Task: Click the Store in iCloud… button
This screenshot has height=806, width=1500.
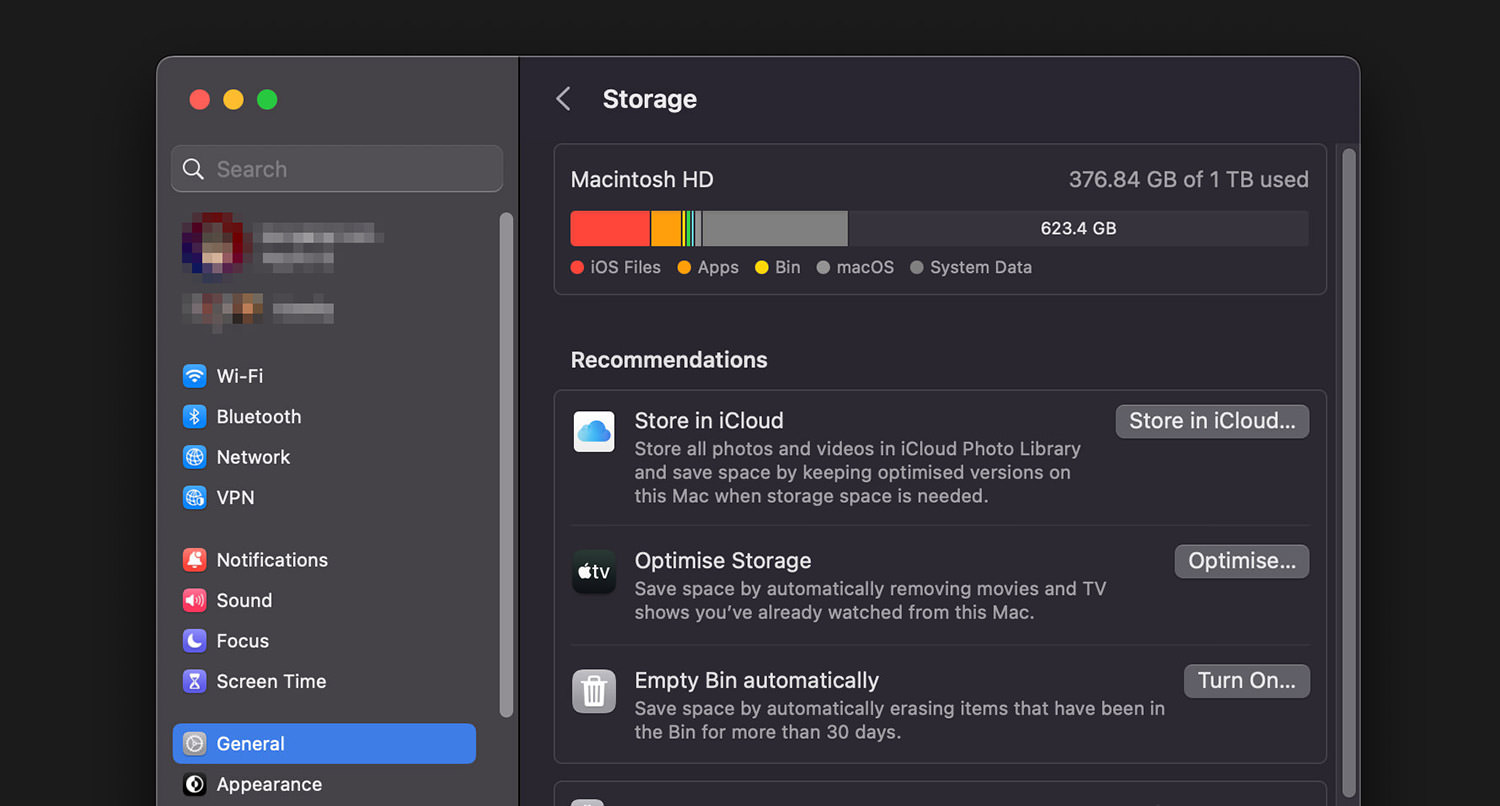Action: (x=1212, y=421)
